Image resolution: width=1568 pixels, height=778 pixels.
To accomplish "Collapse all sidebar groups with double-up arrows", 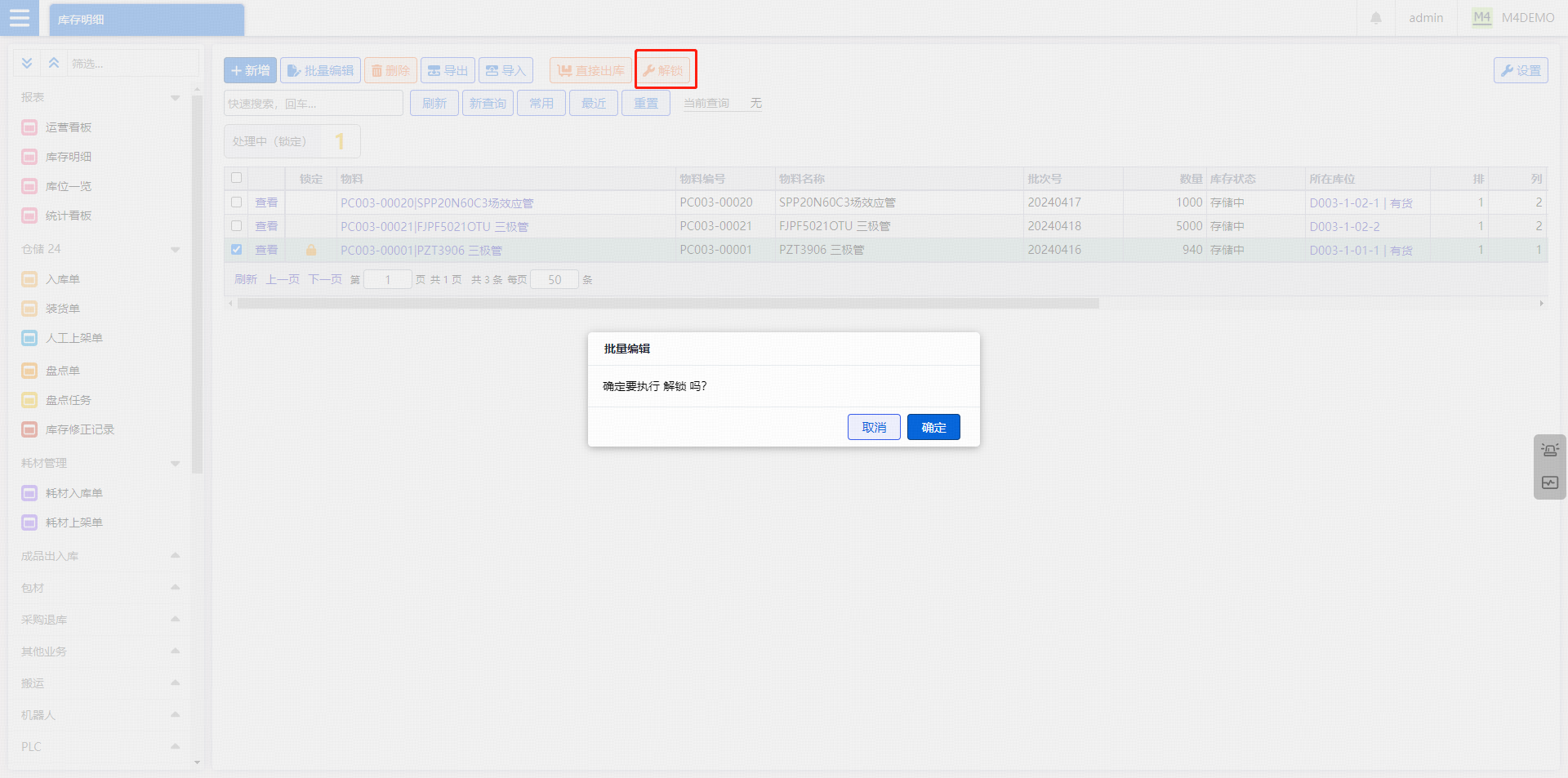I will 54,63.
